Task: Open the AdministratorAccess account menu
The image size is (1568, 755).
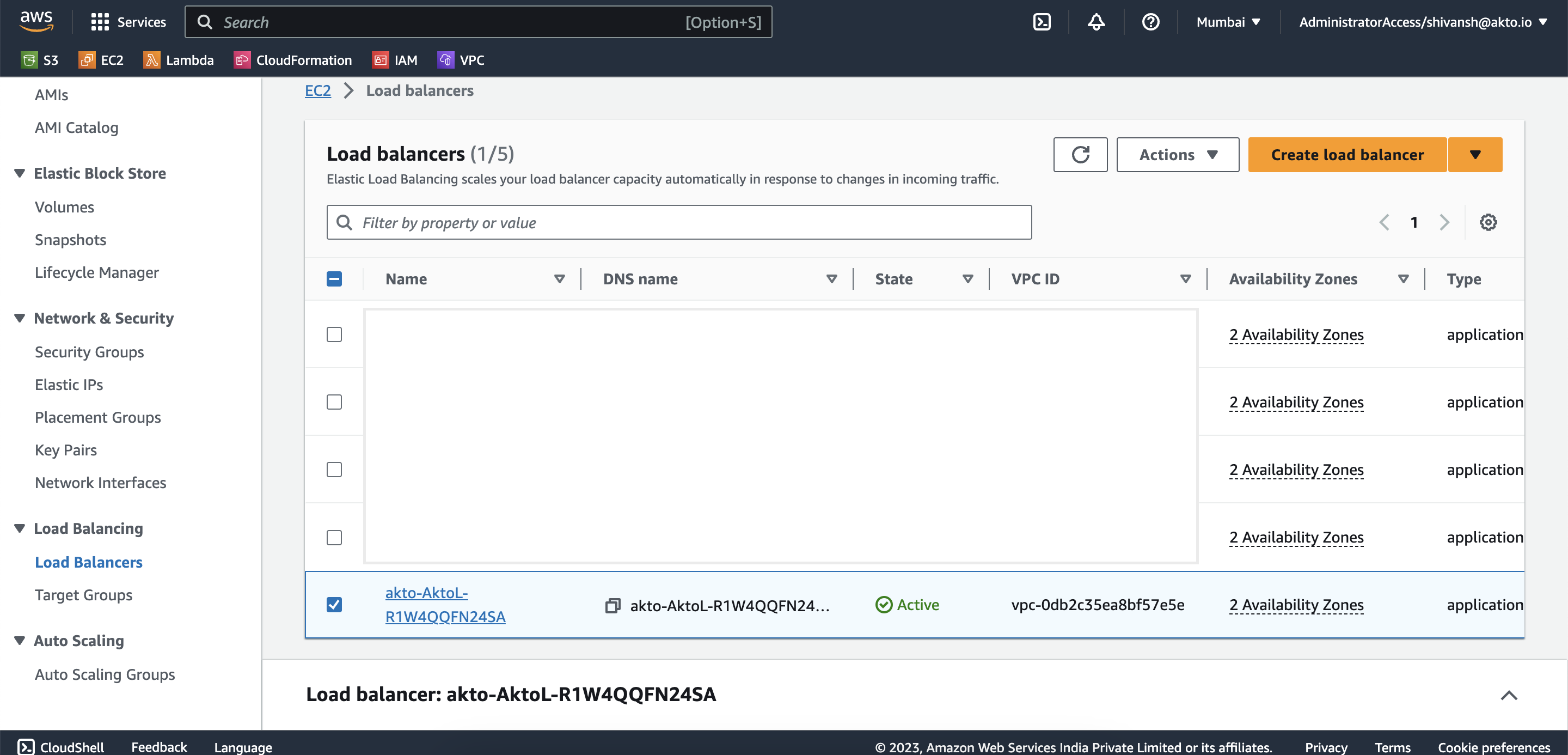Action: [1423, 22]
